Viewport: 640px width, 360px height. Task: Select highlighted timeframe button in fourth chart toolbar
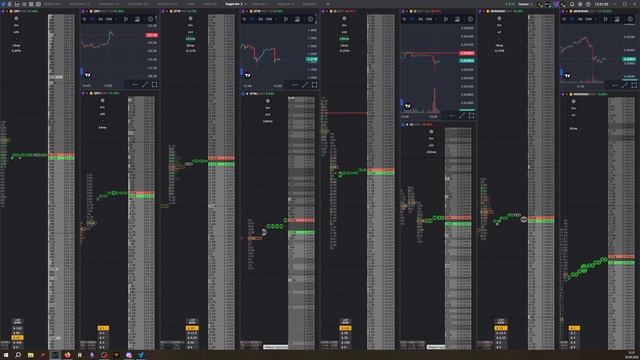click(x=572, y=19)
